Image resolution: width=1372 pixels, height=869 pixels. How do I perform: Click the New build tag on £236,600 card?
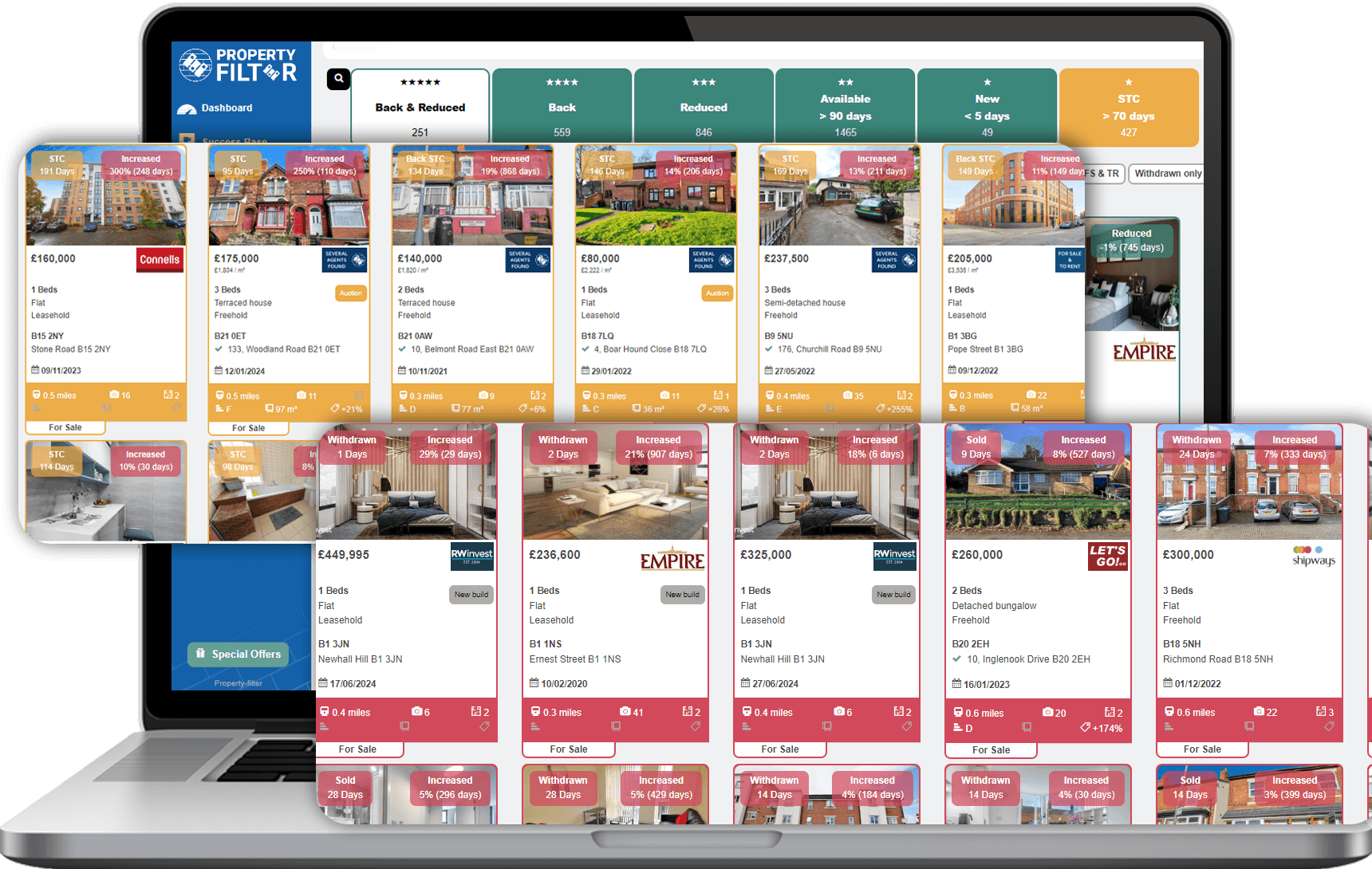[683, 595]
